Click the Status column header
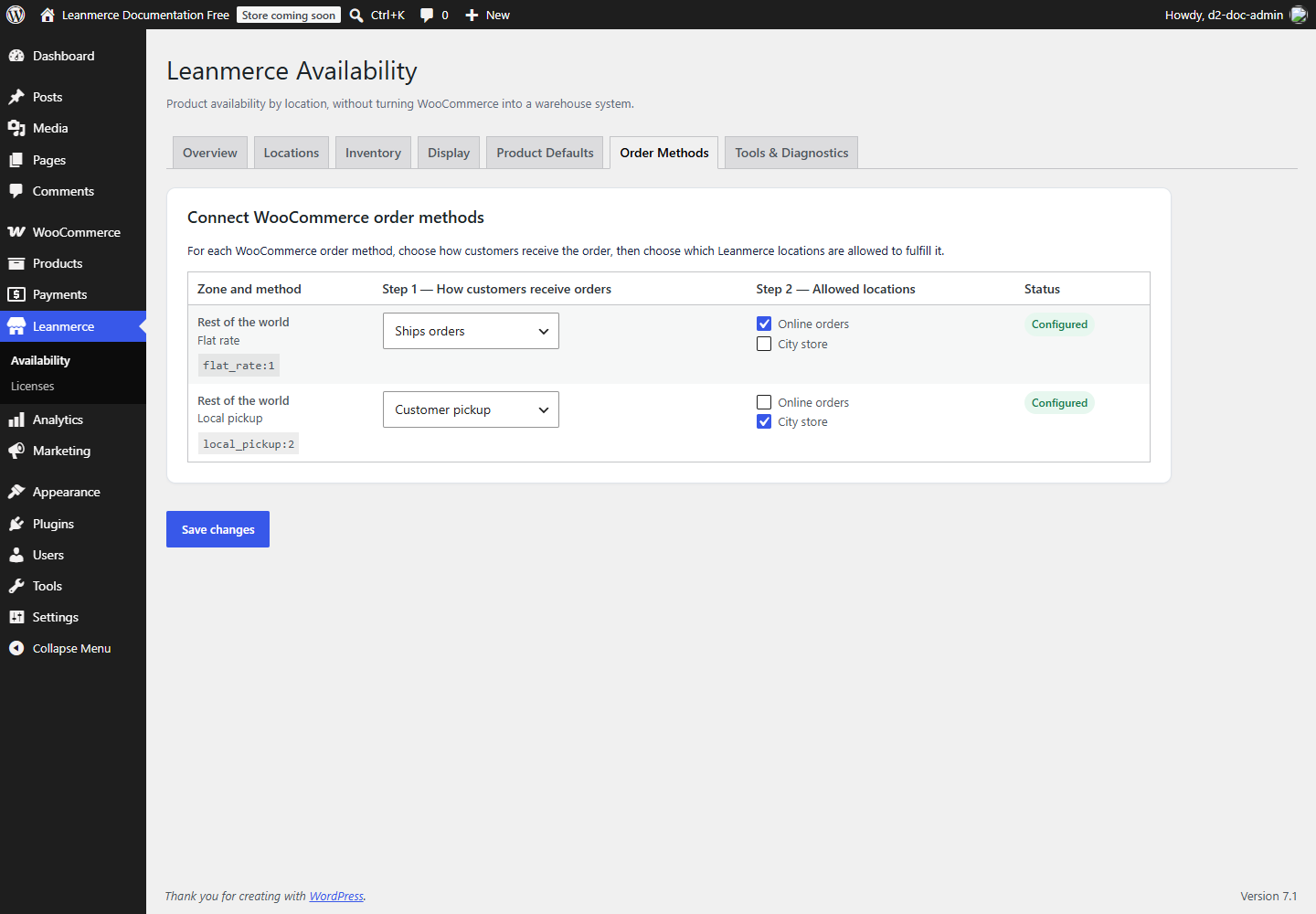 1042,289
